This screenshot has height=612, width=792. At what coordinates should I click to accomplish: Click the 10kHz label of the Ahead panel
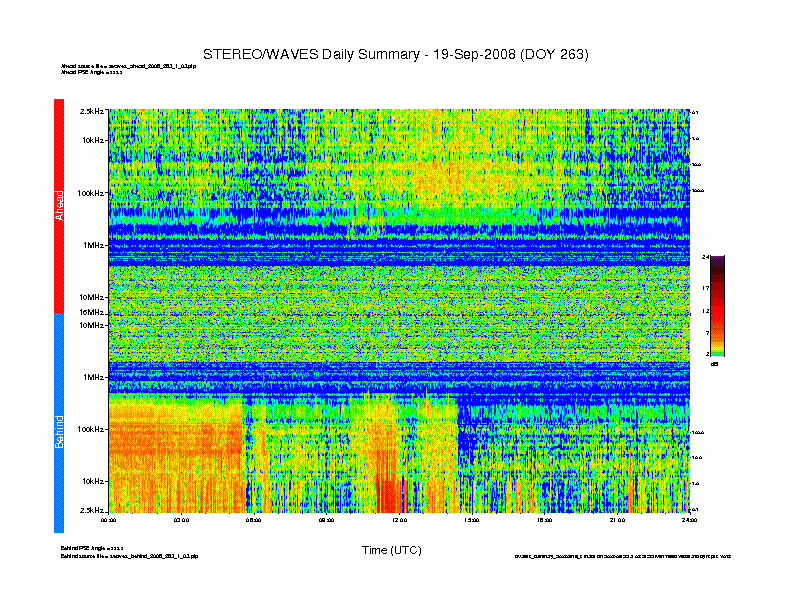pos(93,140)
